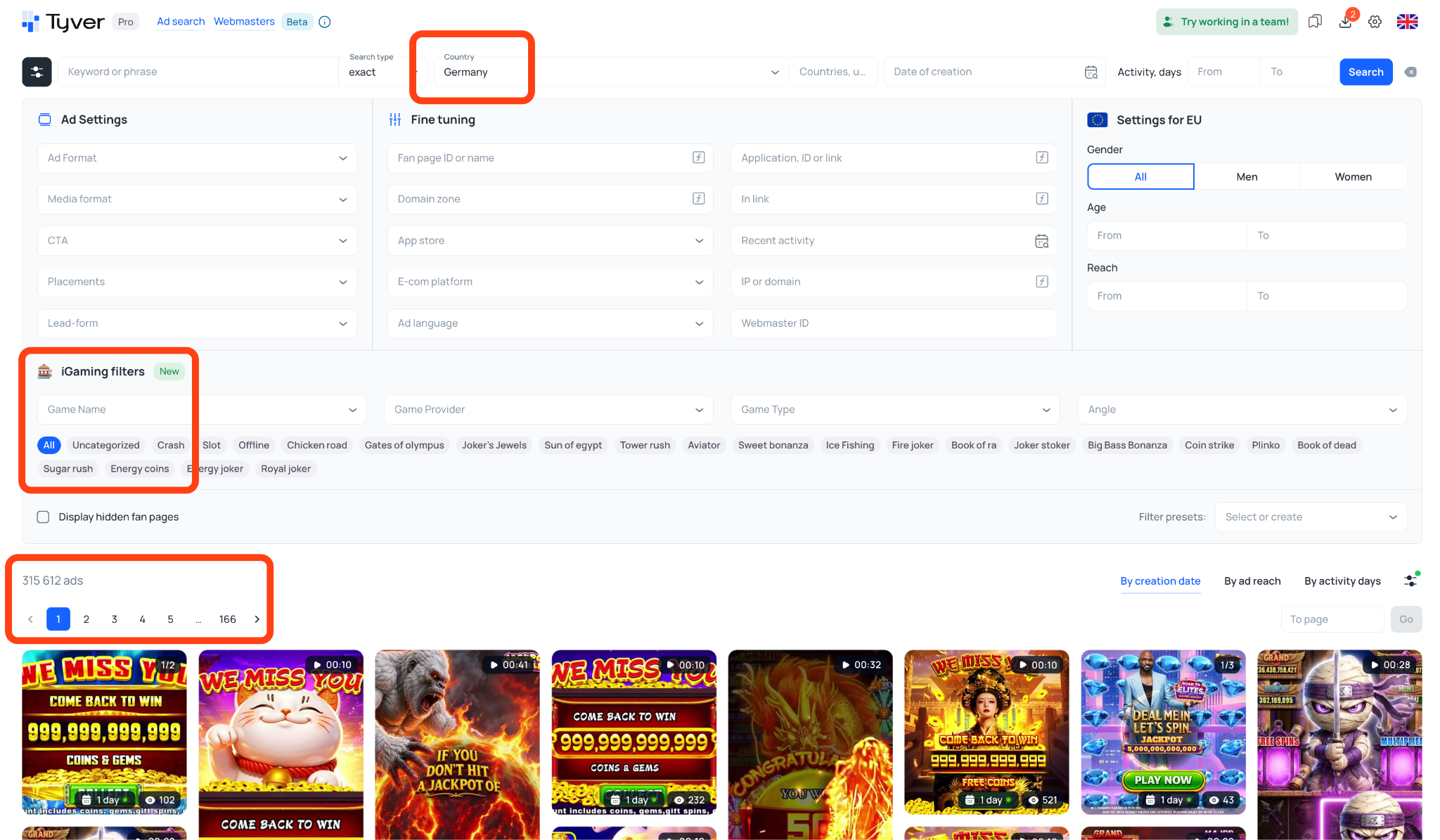Open Recent activity calendar icon
Image resolution: width=1440 pixels, height=840 pixels.
tap(1042, 240)
